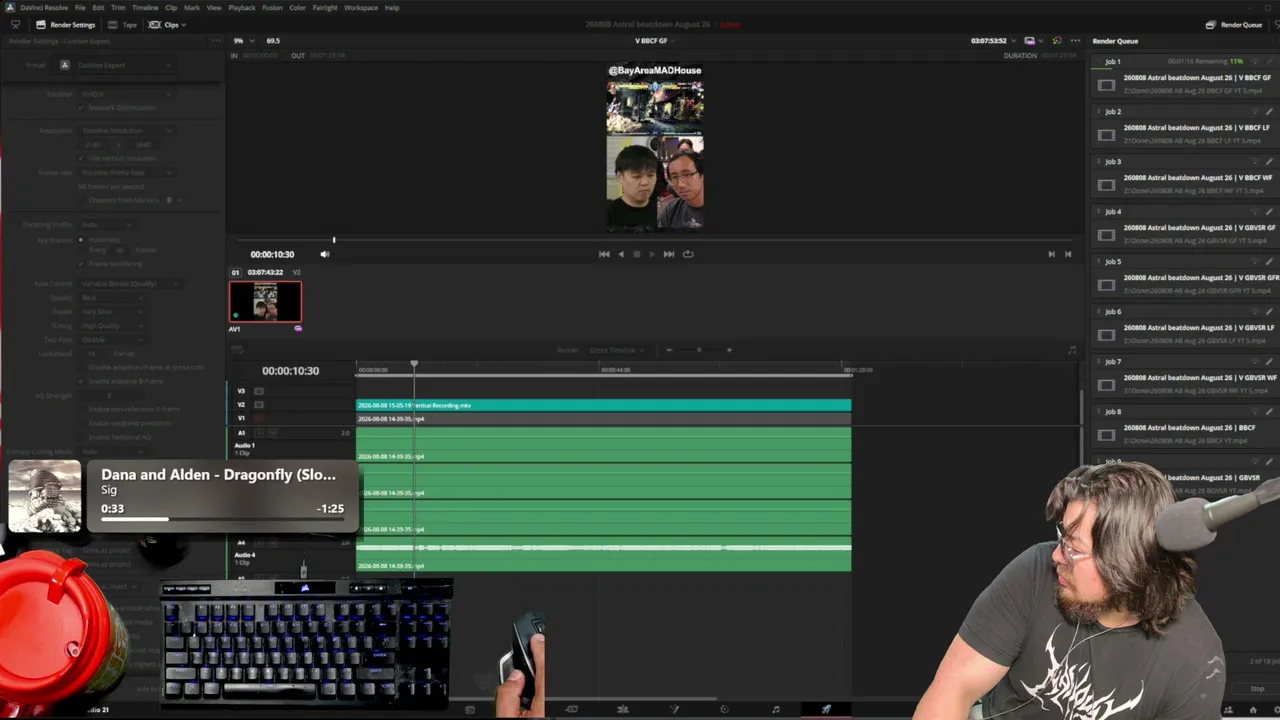Edit Job 6 with pencil icon
The image size is (1280, 720).
point(1269,312)
